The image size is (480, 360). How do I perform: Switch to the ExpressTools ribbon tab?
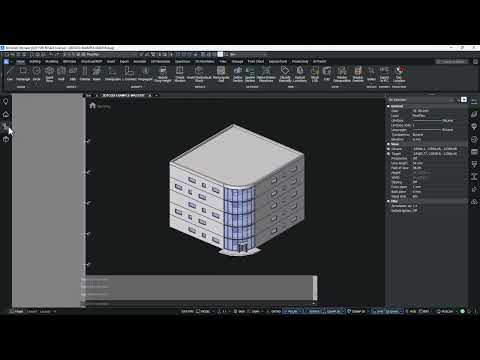pos(278,62)
